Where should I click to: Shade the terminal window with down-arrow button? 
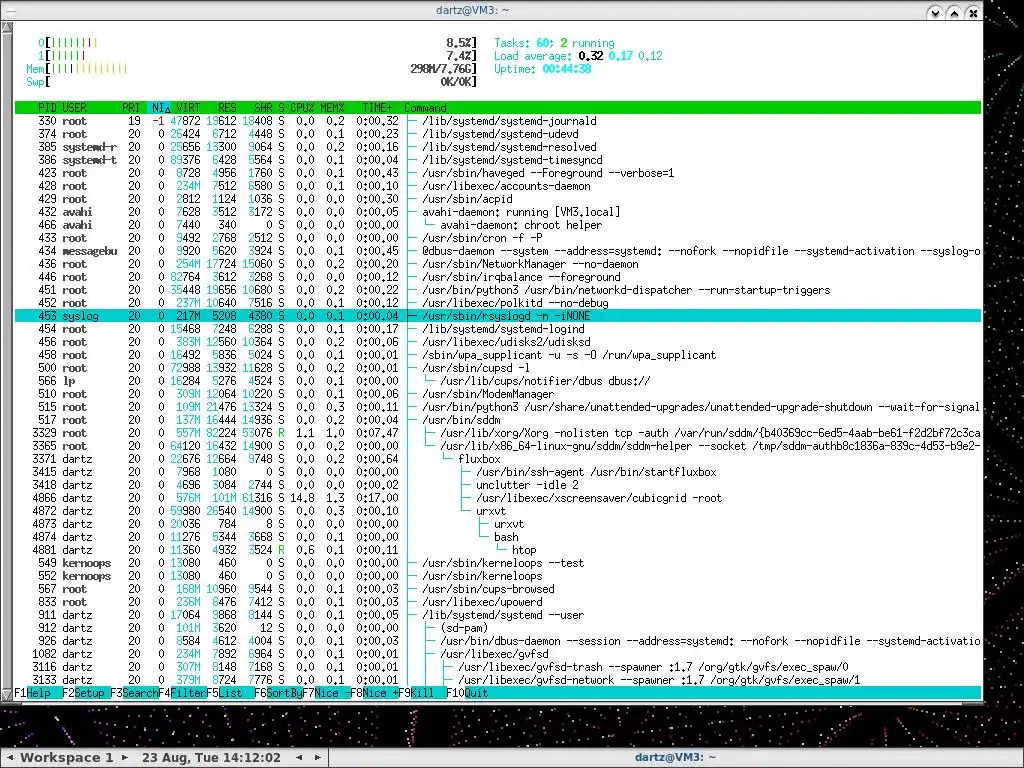(x=935, y=12)
